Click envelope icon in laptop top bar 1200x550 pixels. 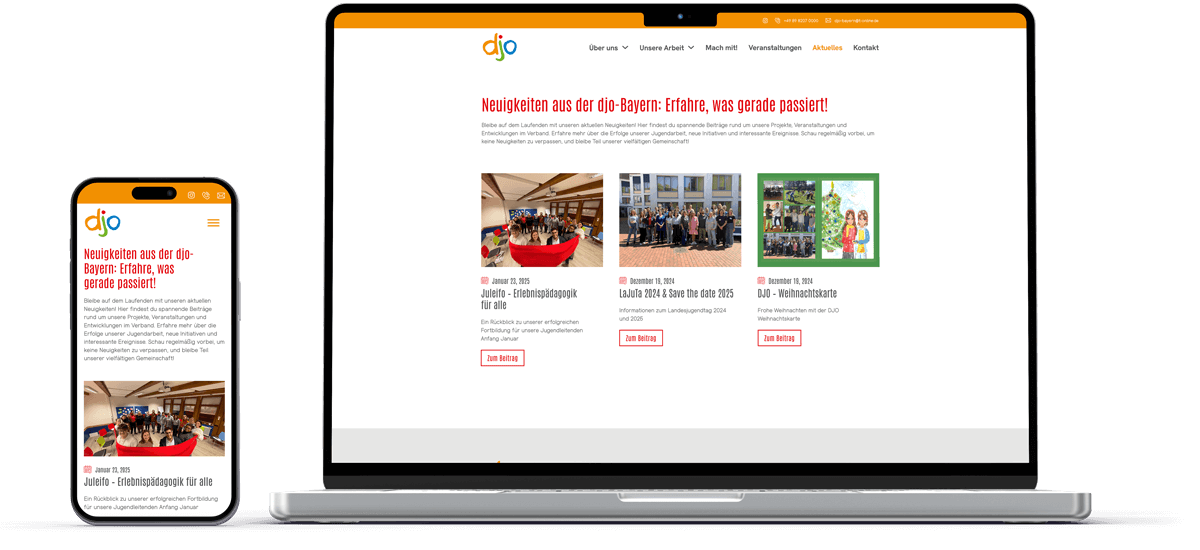point(828,20)
